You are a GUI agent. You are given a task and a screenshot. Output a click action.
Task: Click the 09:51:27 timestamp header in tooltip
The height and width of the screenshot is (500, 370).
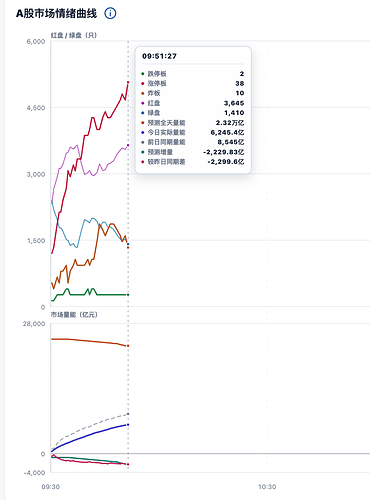[159, 56]
